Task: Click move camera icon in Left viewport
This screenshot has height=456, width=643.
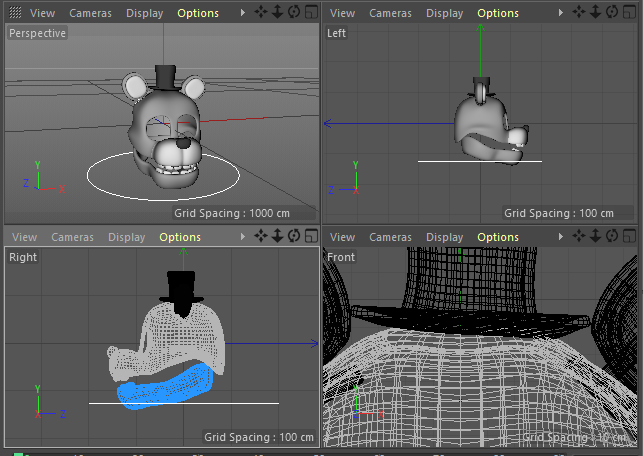Action: pyautogui.click(x=579, y=12)
